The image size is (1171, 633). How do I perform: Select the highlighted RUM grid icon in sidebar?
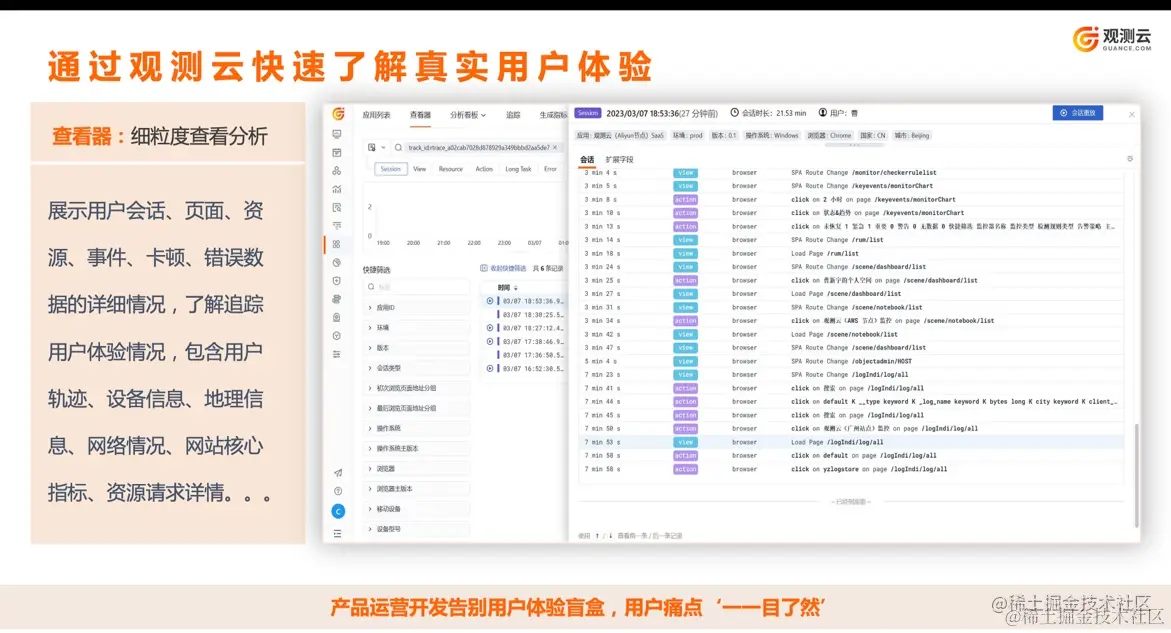[x=337, y=244]
